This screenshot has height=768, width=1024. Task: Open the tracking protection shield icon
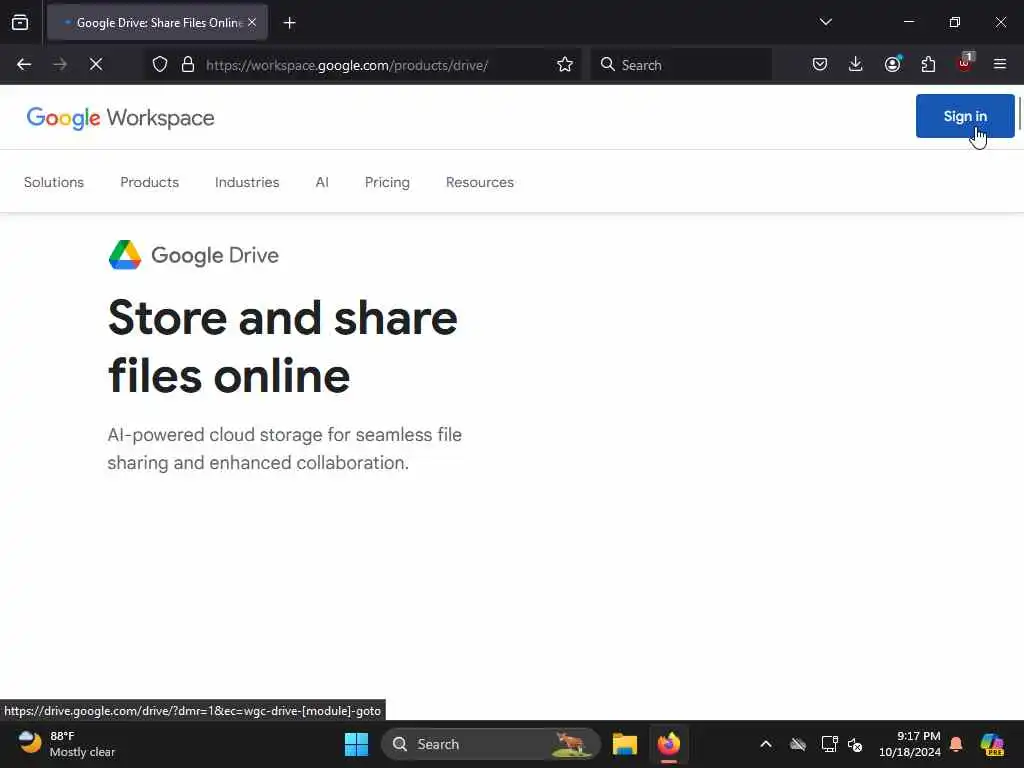[x=160, y=64]
